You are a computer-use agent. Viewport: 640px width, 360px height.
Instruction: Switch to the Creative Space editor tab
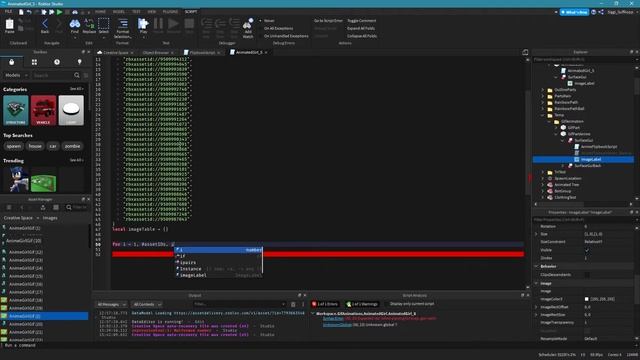point(116,53)
